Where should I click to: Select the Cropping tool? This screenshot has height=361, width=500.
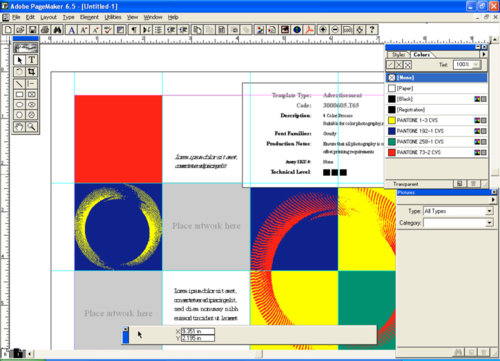tap(31, 71)
